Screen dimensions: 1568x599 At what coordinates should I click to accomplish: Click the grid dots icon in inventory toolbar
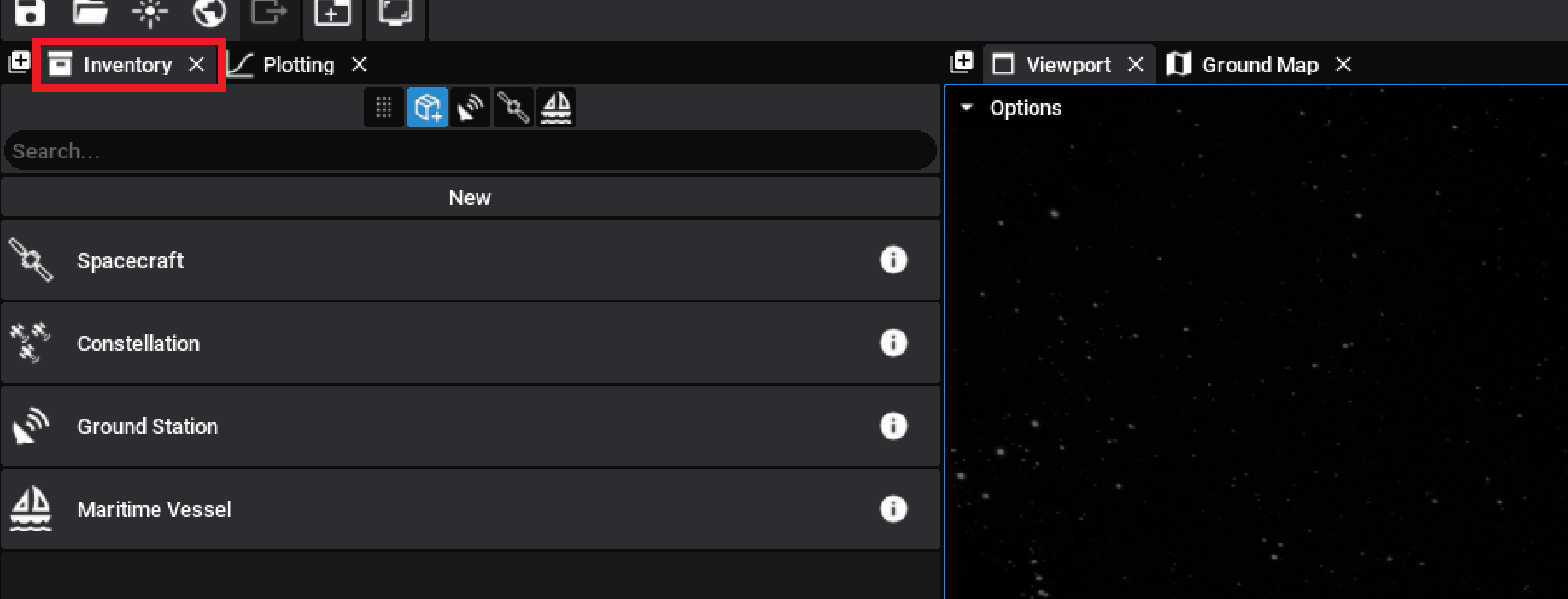pos(383,108)
